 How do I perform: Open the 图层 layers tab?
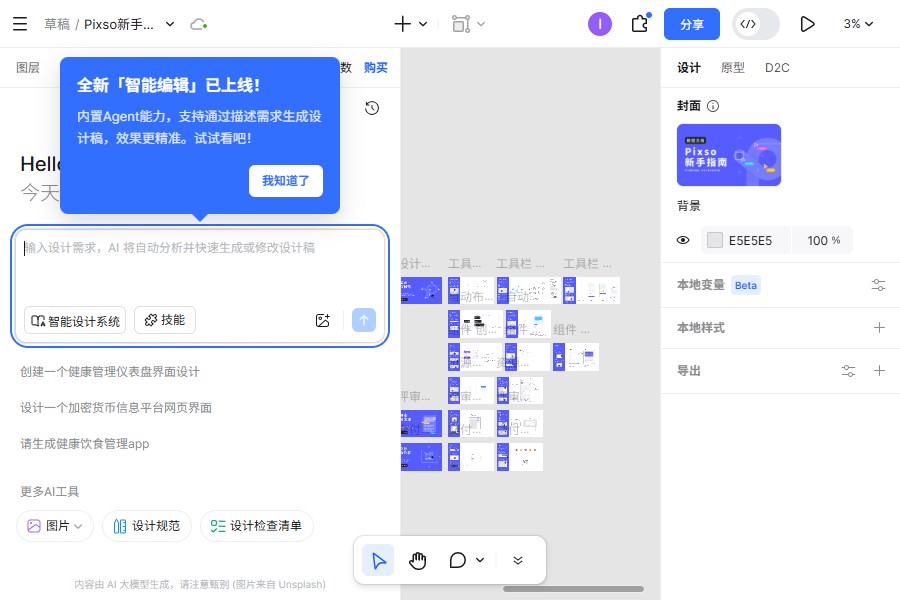(x=28, y=68)
